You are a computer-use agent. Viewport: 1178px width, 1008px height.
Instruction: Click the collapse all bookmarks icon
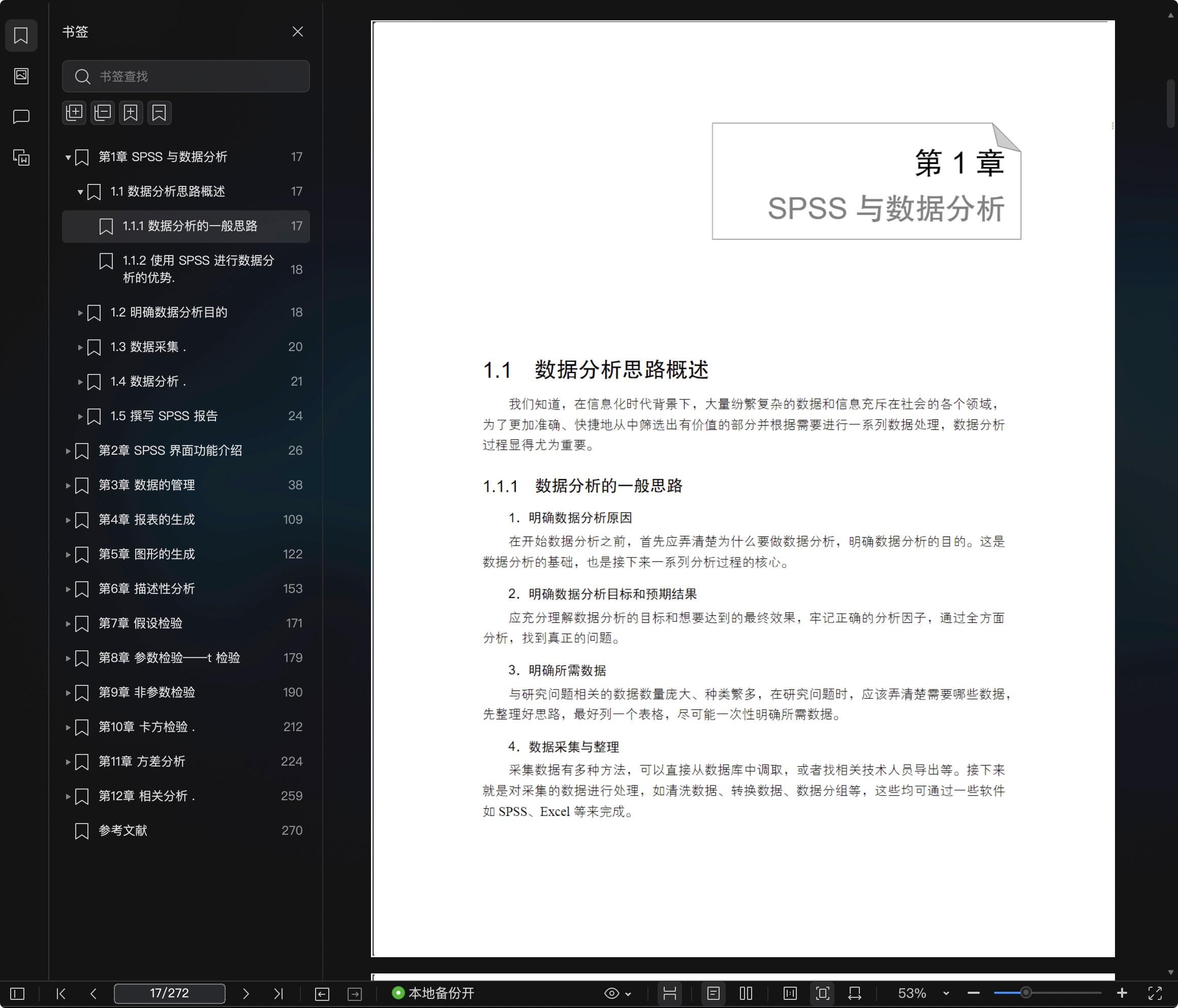(102, 113)
